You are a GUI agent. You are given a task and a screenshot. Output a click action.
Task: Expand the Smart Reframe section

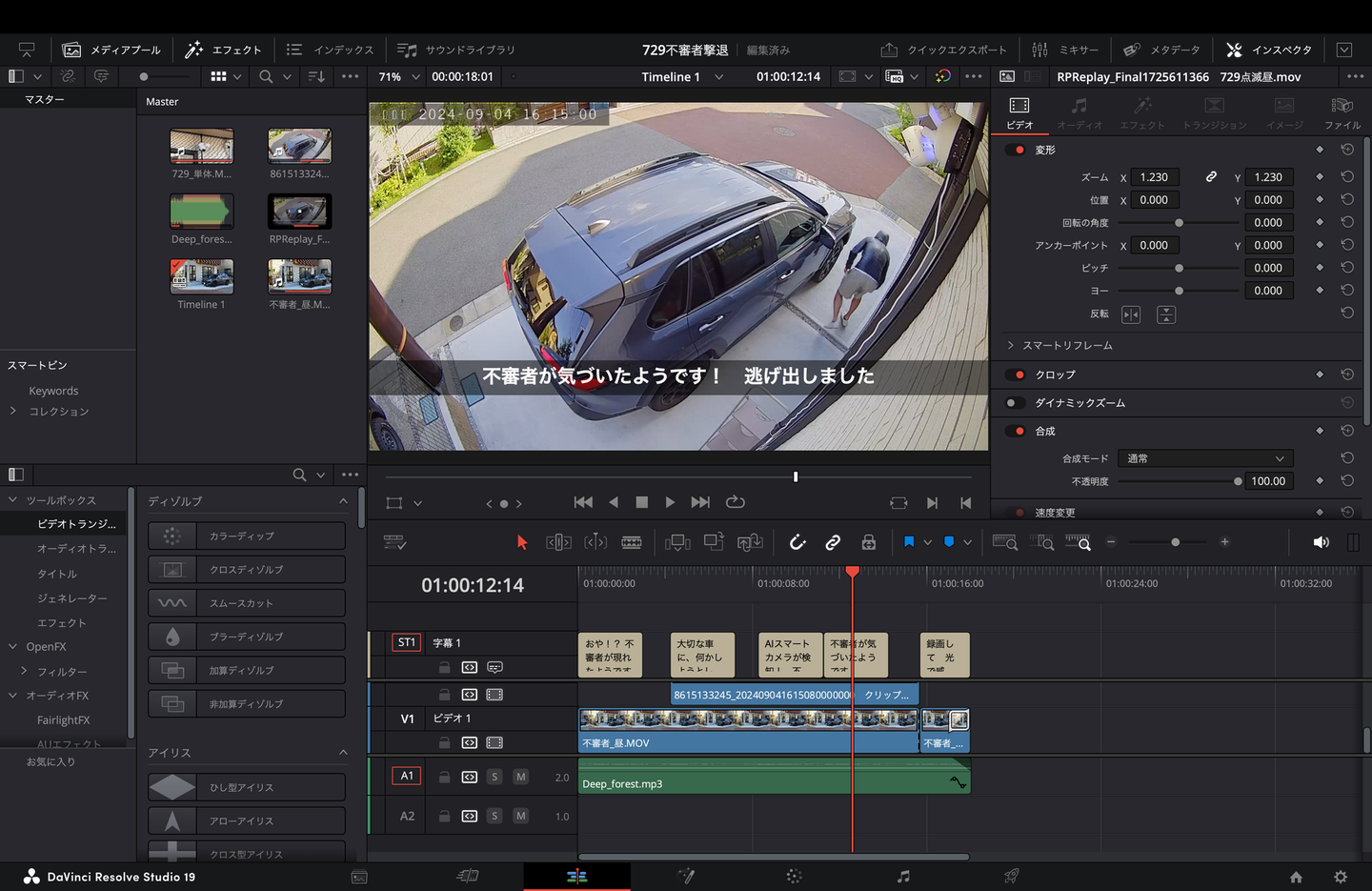[1011, 345]
